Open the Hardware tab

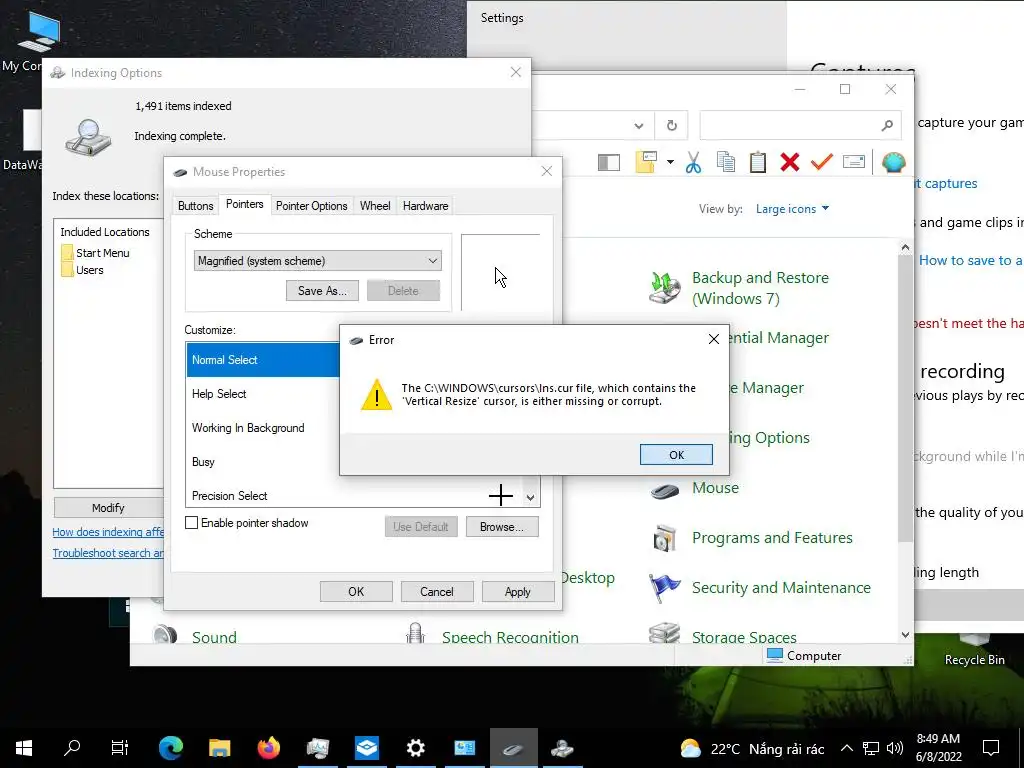[425, 206]
